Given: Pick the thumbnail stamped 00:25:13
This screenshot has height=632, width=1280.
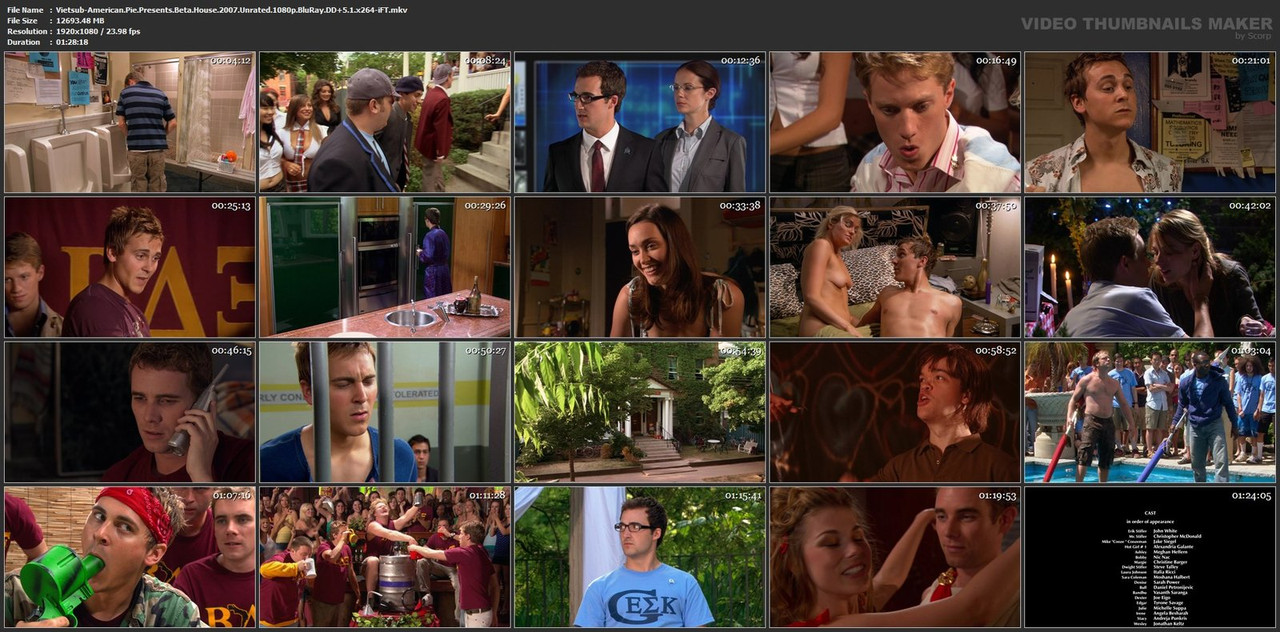Looking at the screenshot, I should pos(130,267).
